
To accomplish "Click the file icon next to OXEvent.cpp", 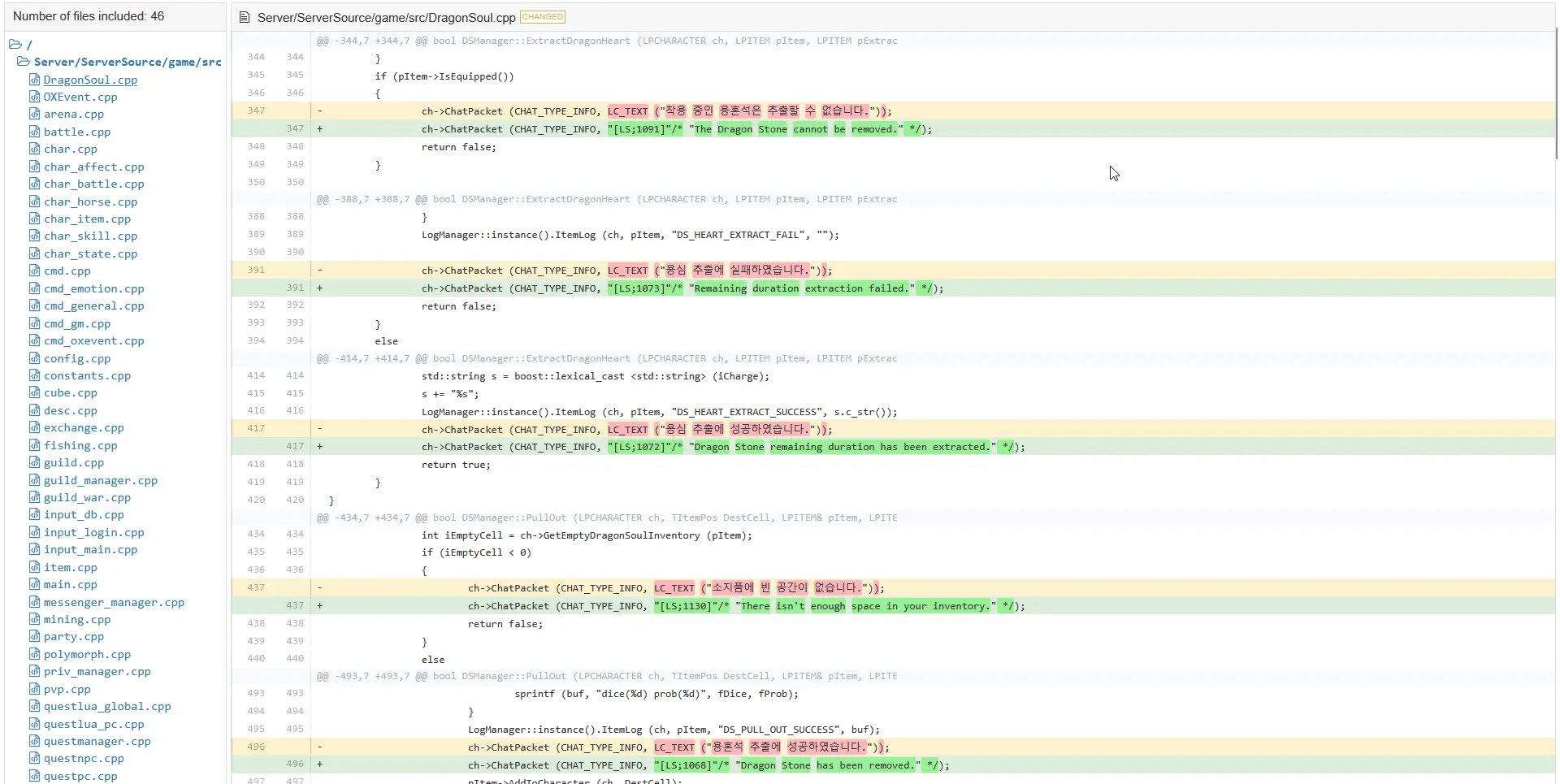I will pos(34,97).
